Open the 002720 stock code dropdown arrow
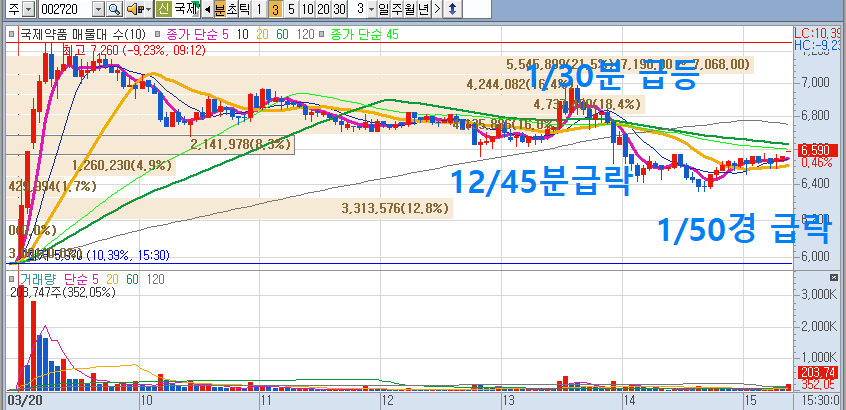The width and height of the screenshot is (846, 410). click(98, 9)
